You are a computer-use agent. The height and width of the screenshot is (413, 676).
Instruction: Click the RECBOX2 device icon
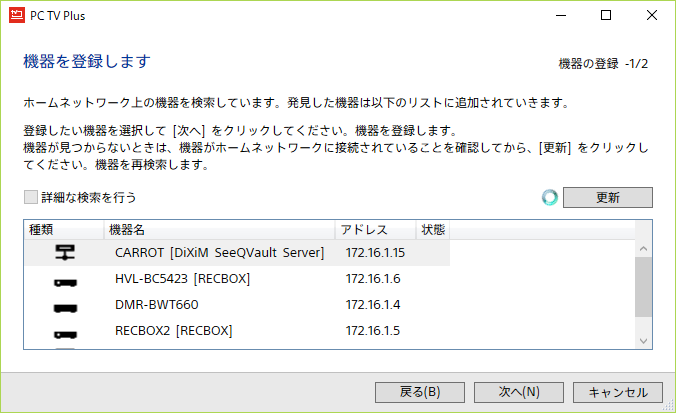coord(65,331)
